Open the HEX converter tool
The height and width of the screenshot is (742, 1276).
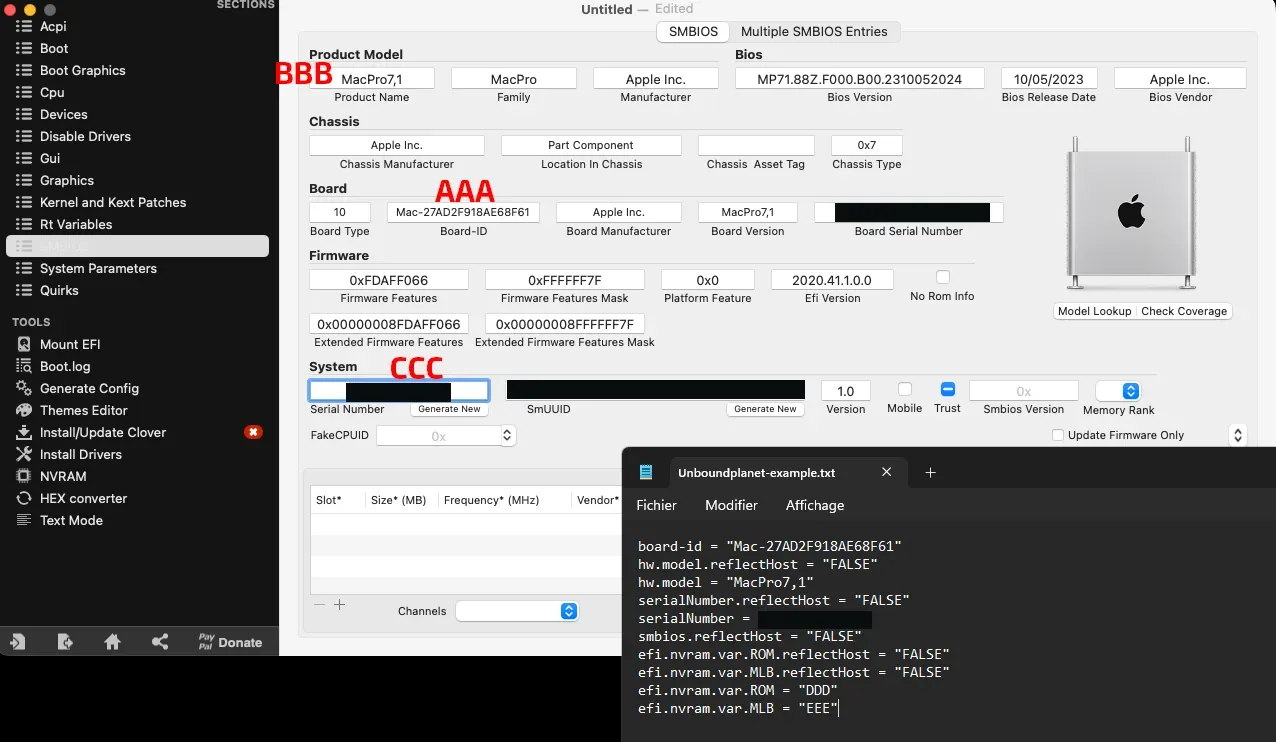83,498
